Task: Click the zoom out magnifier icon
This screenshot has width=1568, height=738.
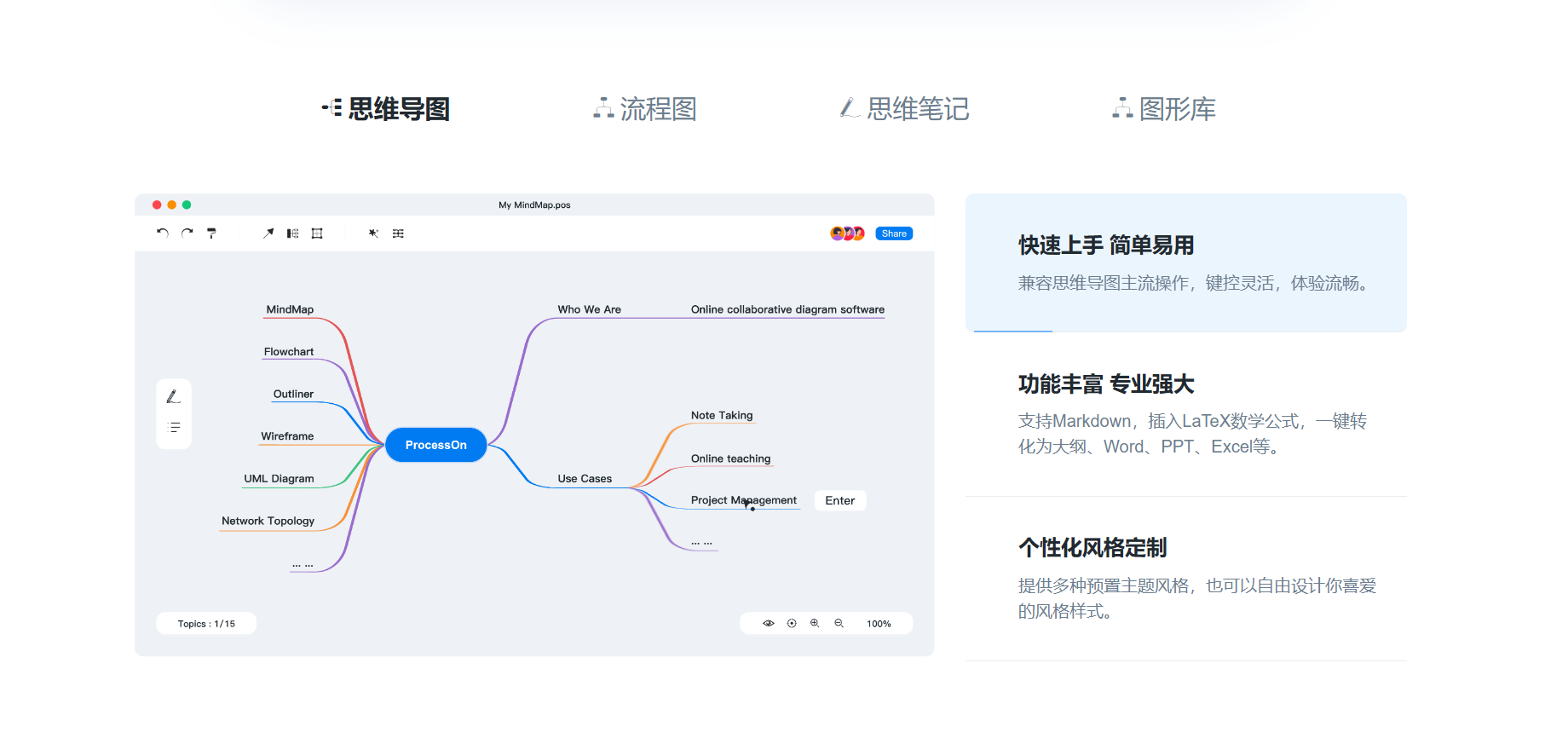Action: pyautogui.click(x=839, y=623)
